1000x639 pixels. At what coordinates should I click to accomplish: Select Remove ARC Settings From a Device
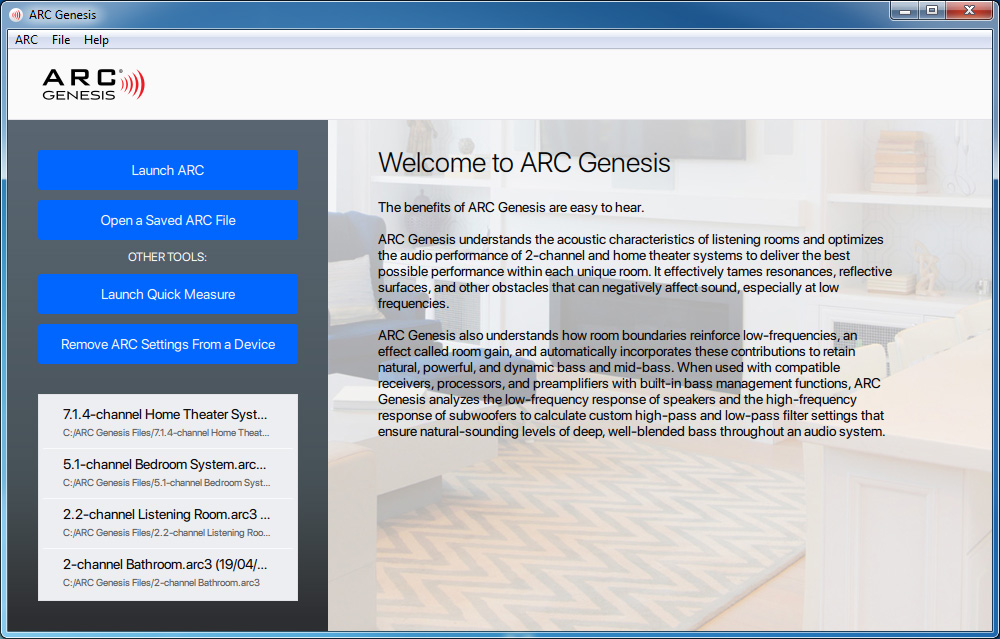168,344
